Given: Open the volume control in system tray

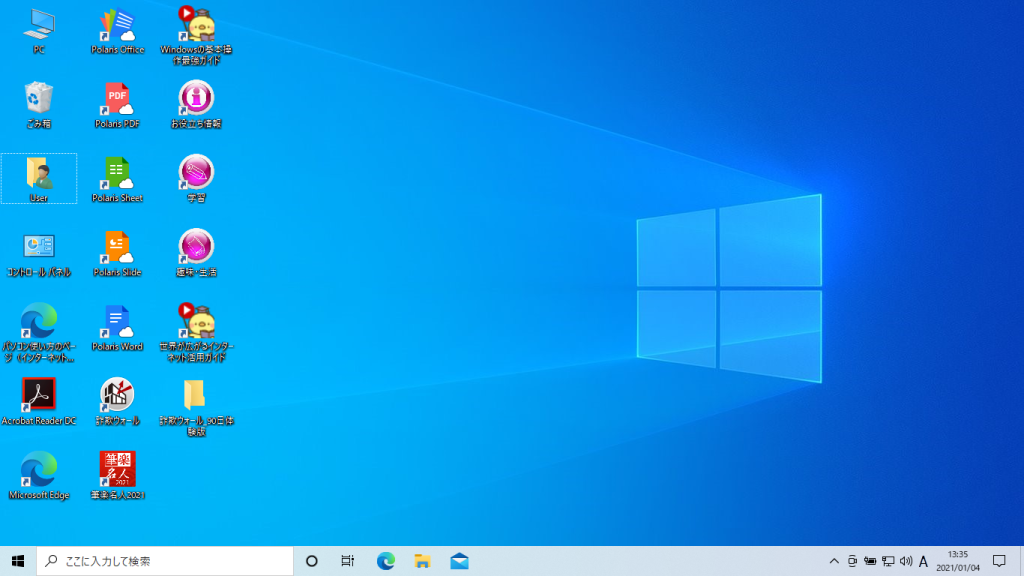Looking at the screenshot, I should (905, 561).
